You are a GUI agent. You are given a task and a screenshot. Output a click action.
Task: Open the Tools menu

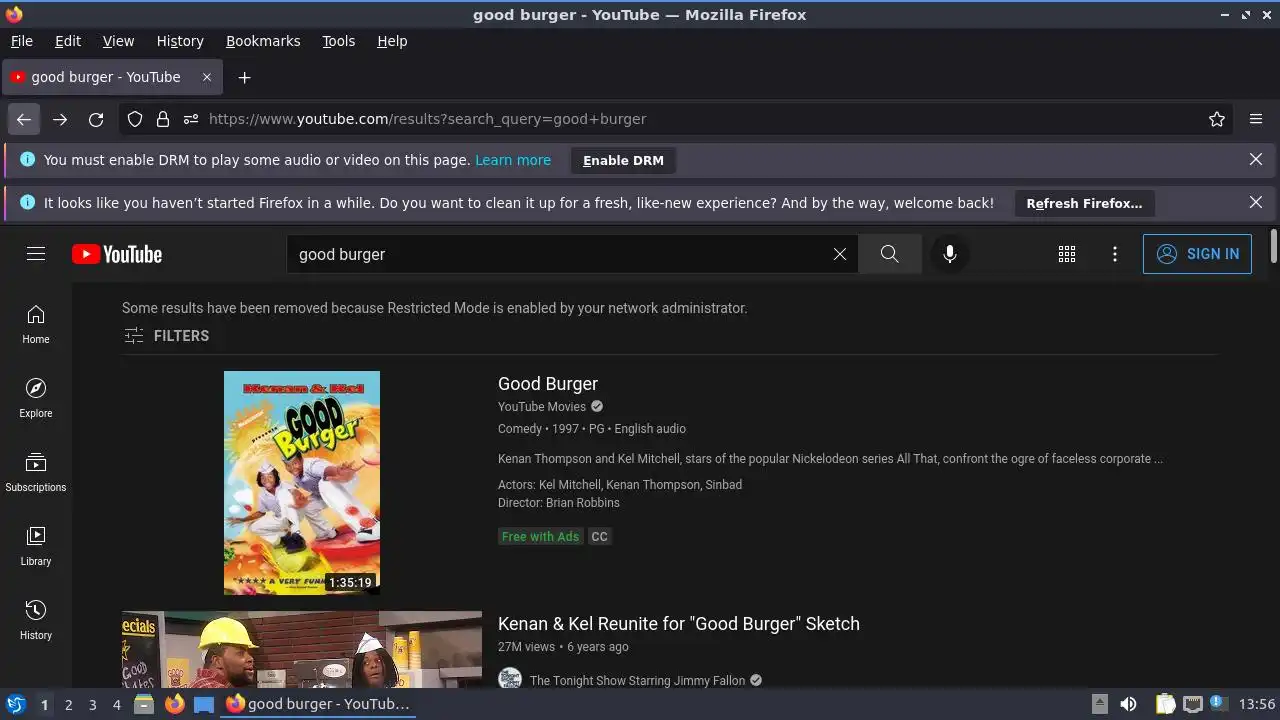point(339,41)
